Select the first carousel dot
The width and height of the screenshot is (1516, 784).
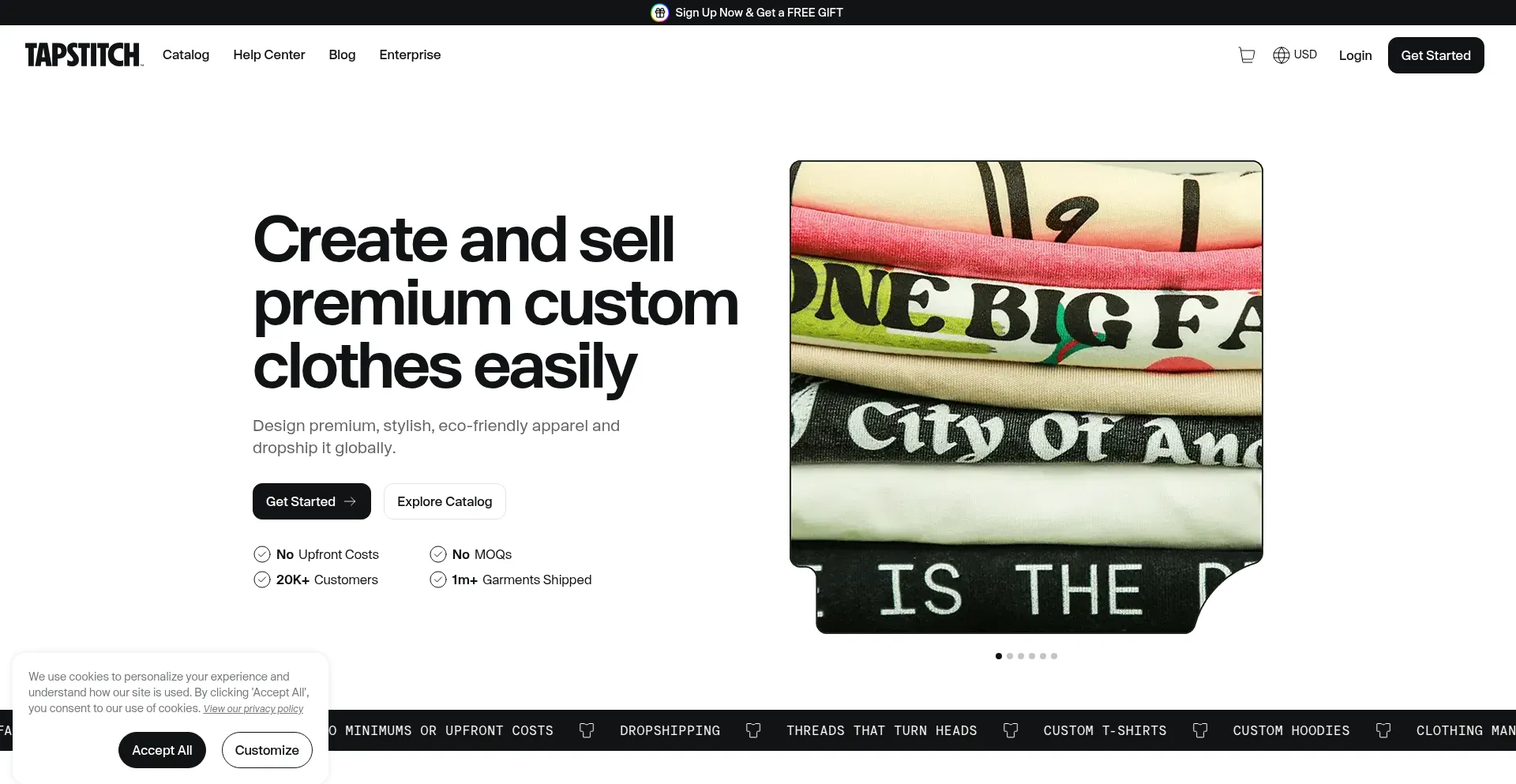pyautogui.click(x=999, y=656)
